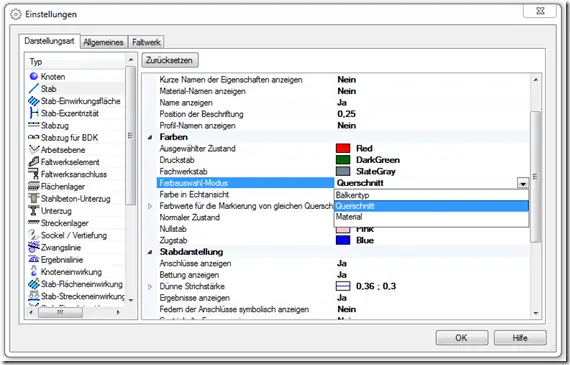Click the Sockel / Vertiefung icon

point(34,235)
